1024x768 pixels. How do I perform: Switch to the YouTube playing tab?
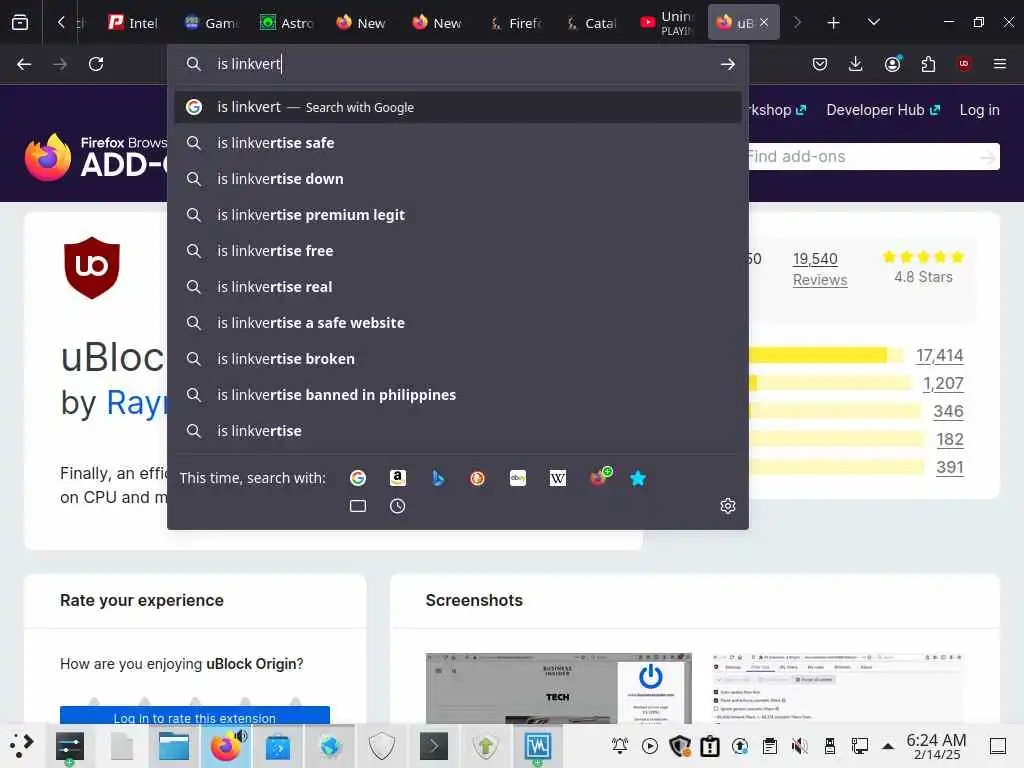click(x=667, y=23)
